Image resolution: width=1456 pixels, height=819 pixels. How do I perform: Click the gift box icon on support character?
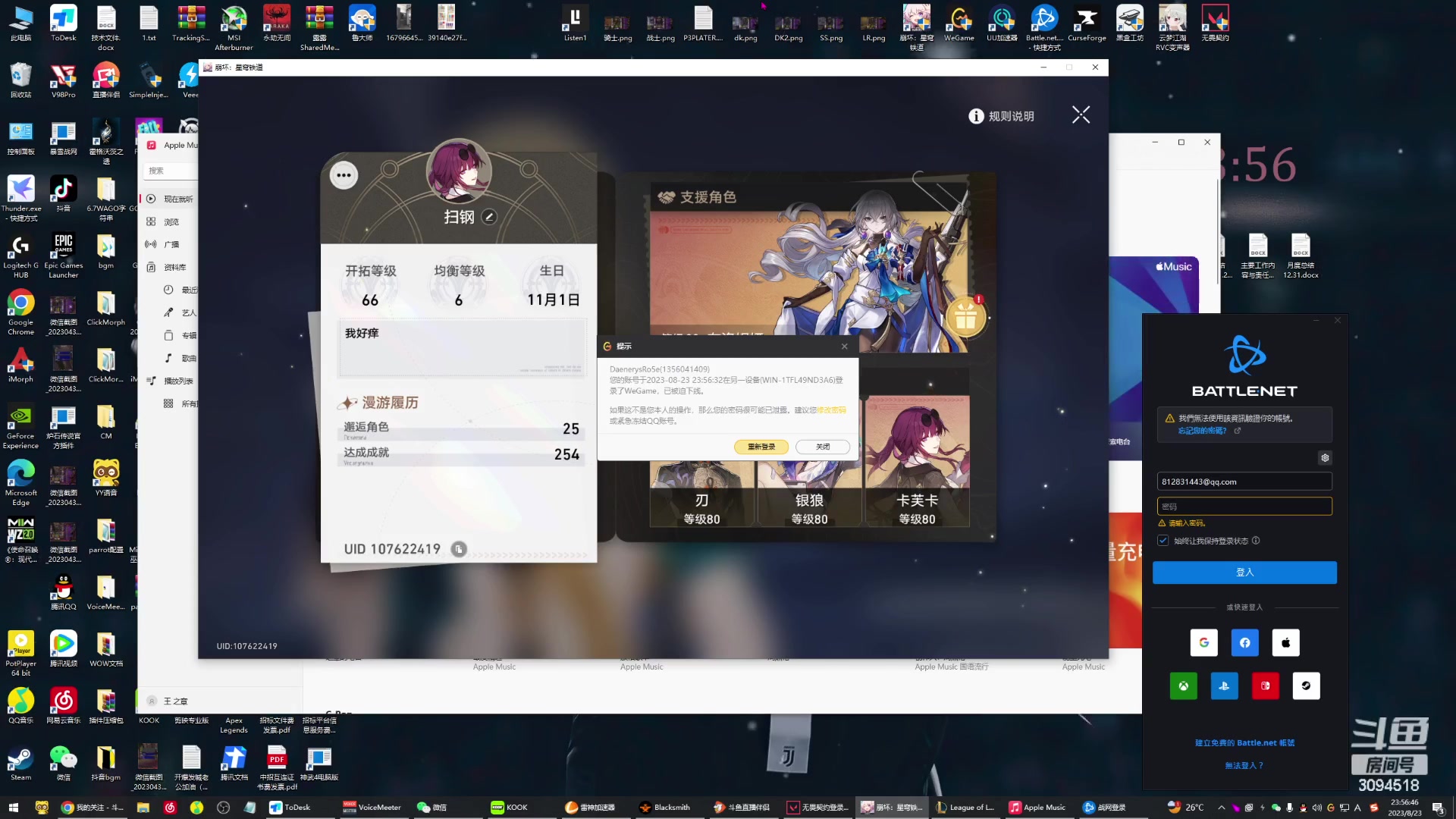pos(965,316)
